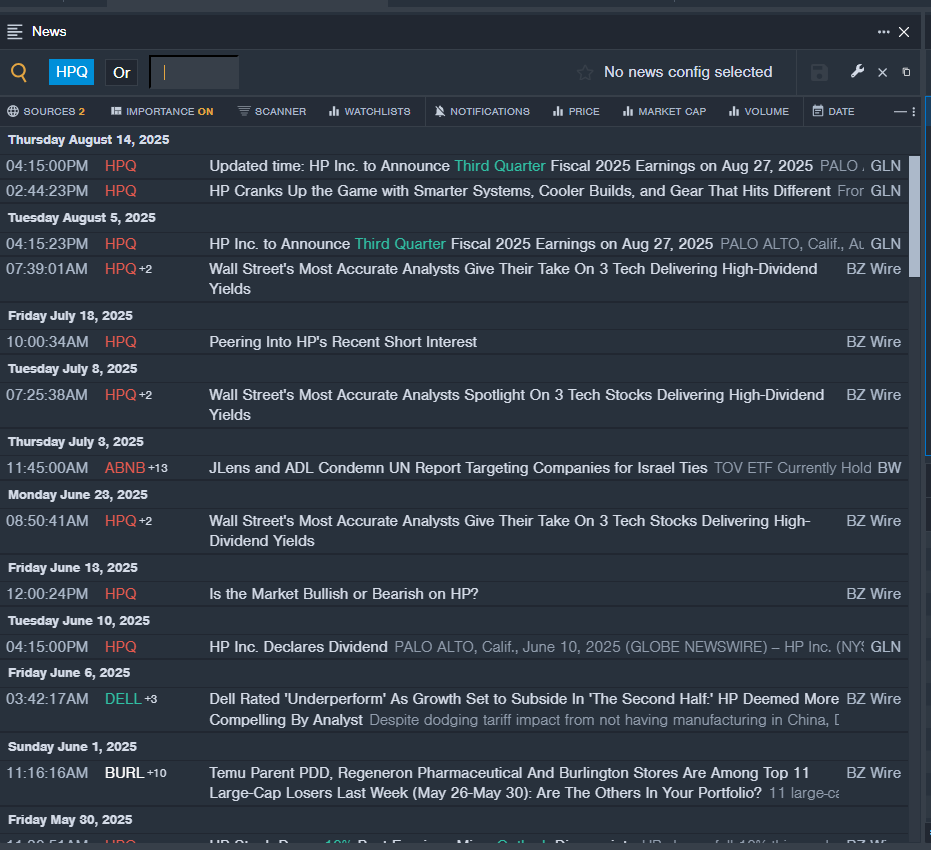Open the three-dot panel options menu

(x=884, y=31)
